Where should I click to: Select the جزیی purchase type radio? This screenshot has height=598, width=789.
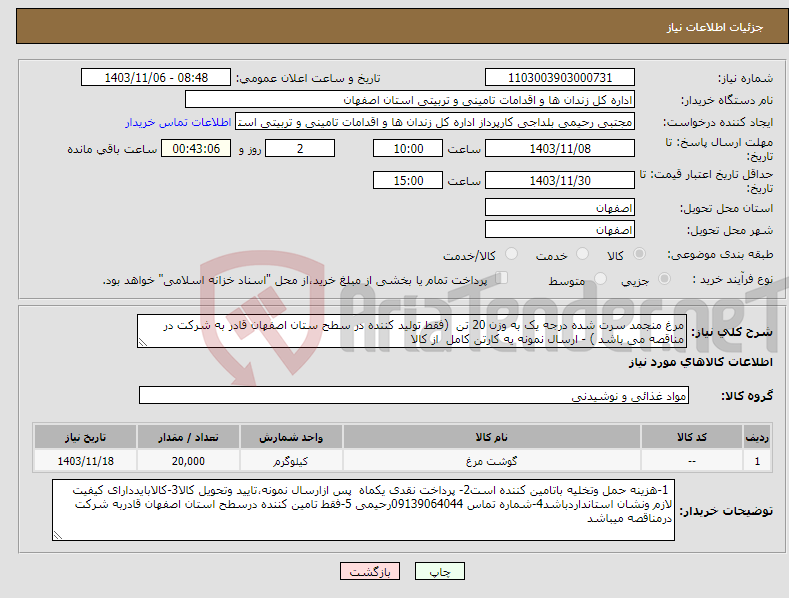click(664, 278)
